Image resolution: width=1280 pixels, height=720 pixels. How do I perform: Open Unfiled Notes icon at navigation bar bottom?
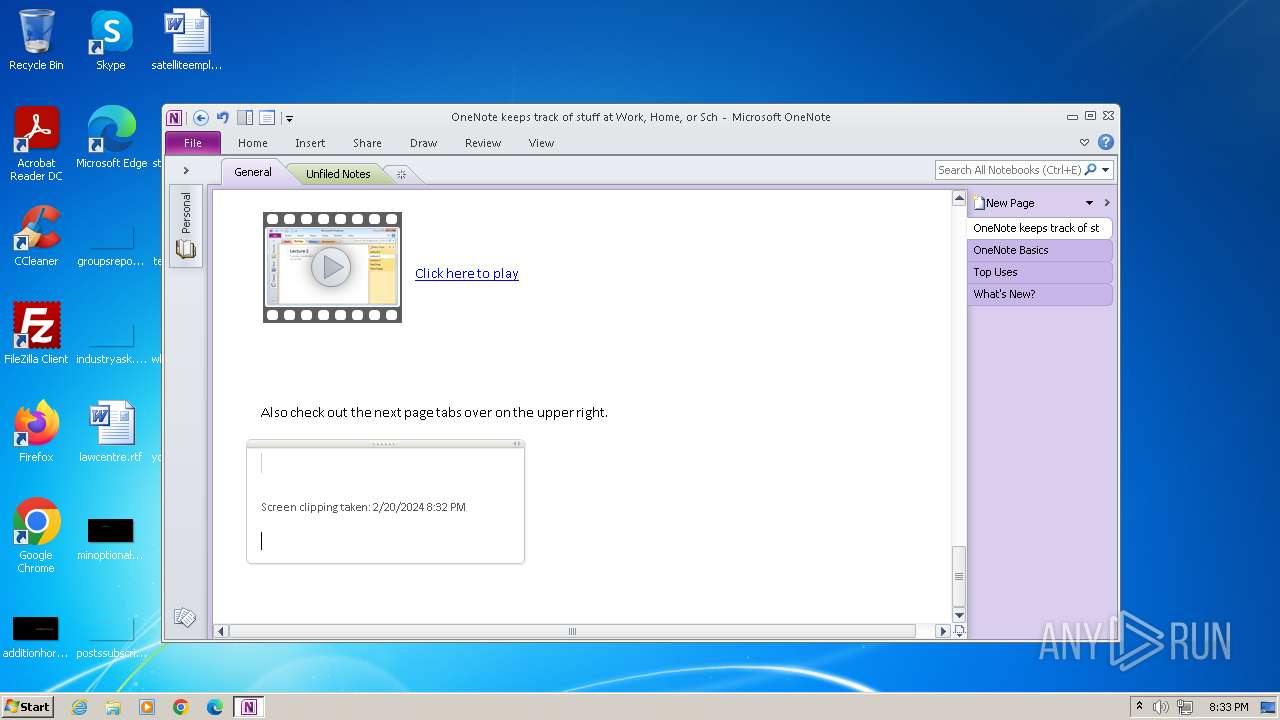185,618
